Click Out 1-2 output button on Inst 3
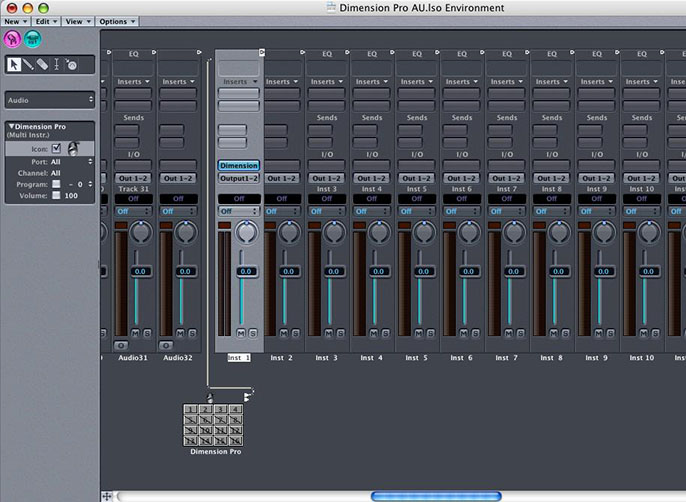This screenshot has width=686, height=502. coord(327,178)
